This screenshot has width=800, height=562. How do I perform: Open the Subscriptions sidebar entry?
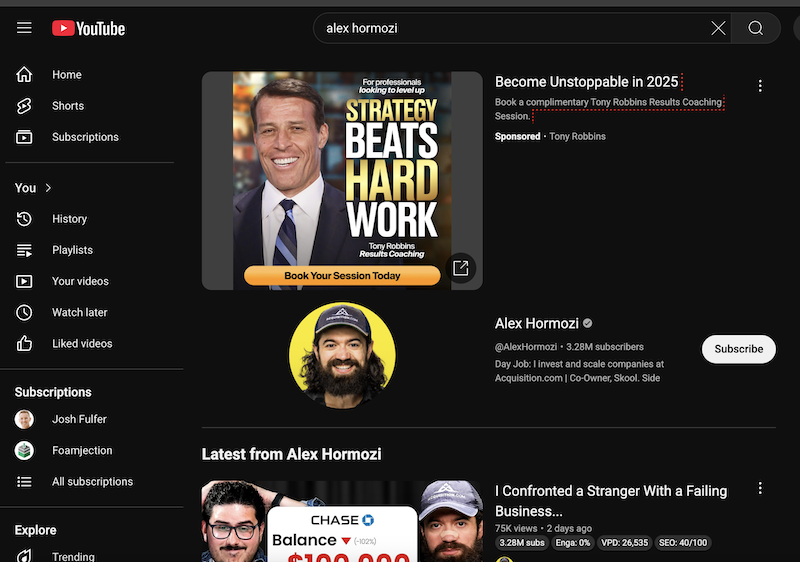coord(85,137)
